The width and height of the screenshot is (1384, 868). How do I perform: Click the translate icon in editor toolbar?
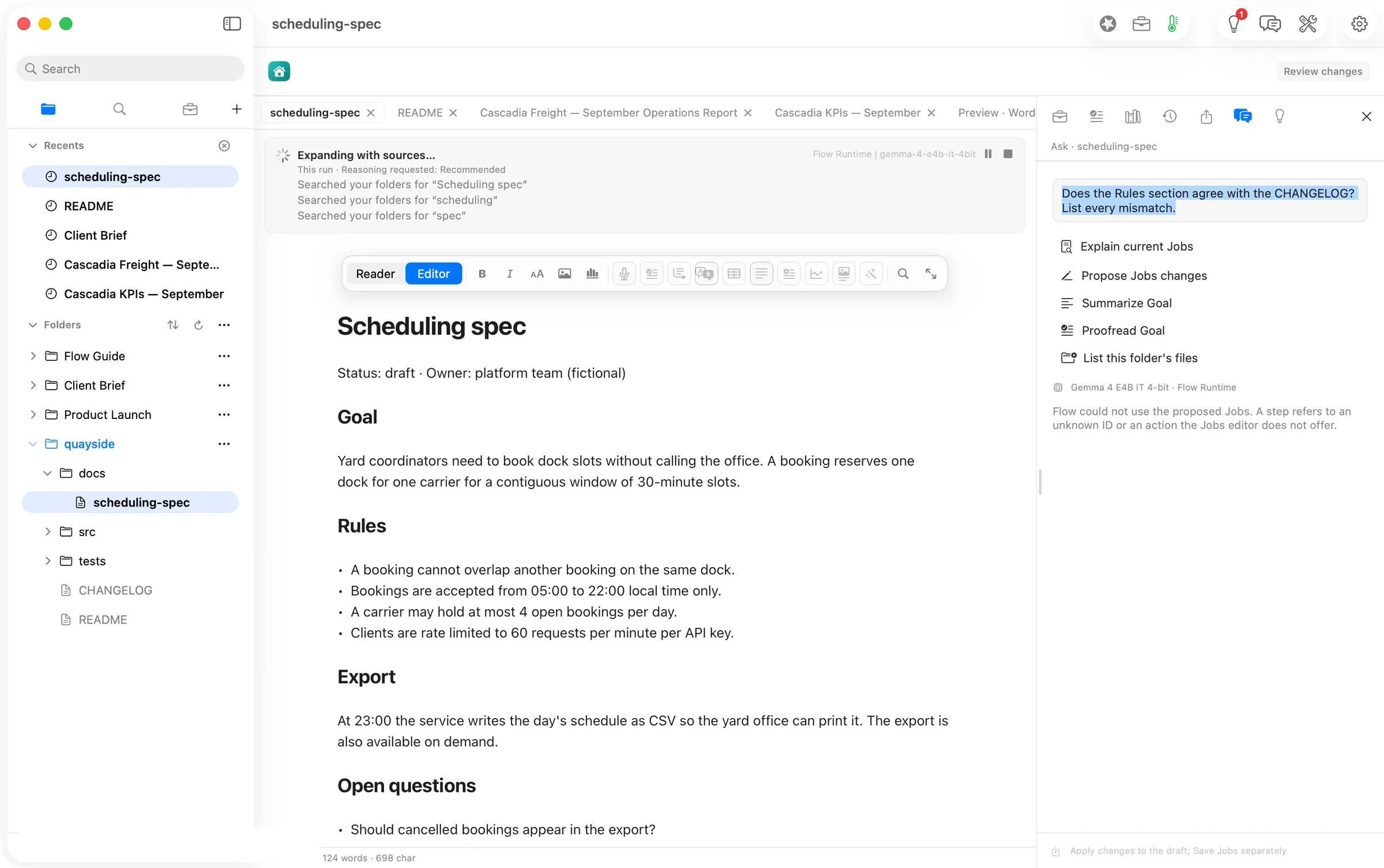coord(706,274)
